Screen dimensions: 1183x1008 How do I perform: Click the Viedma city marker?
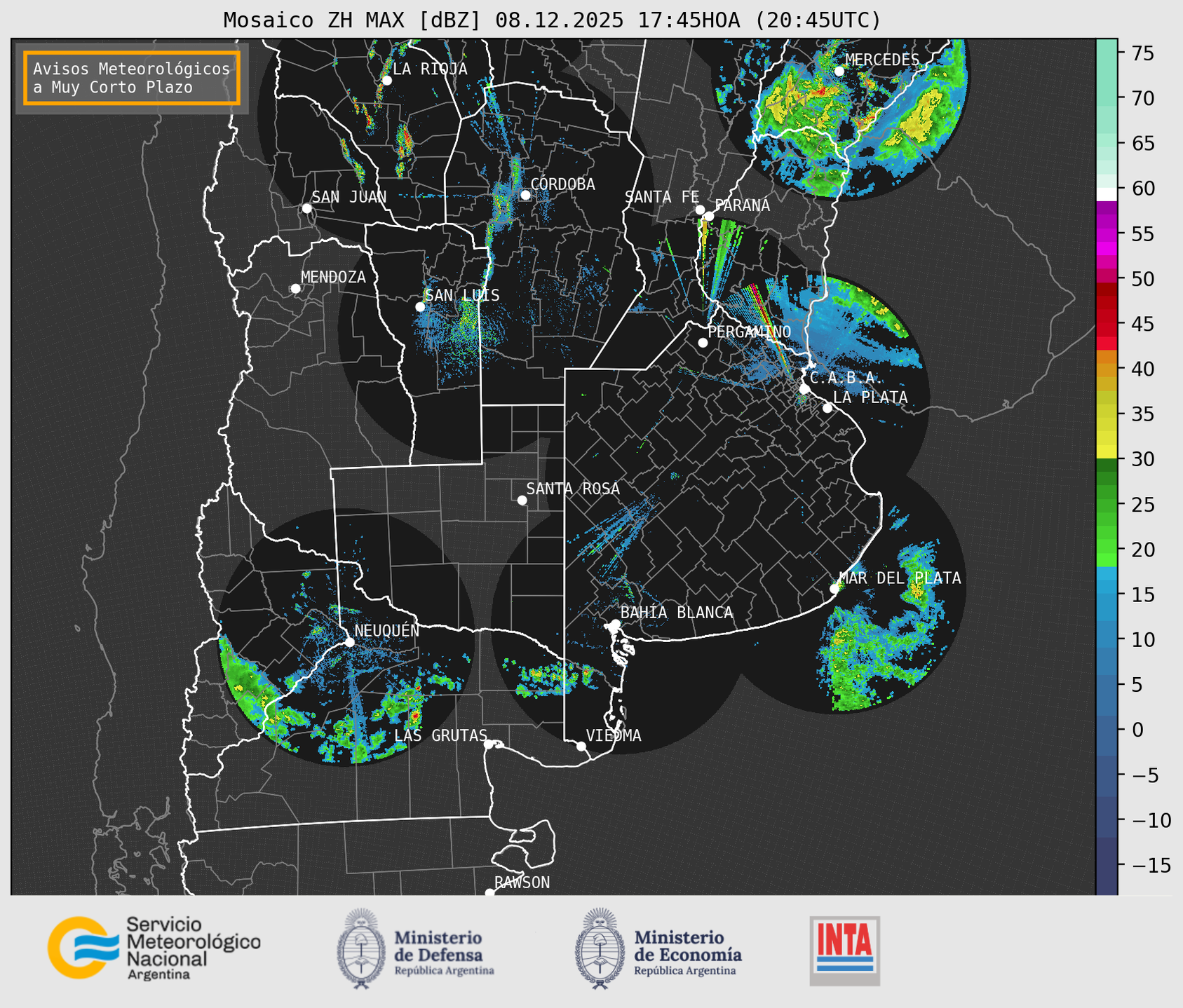pyautogui.click(x=581, y=746)
